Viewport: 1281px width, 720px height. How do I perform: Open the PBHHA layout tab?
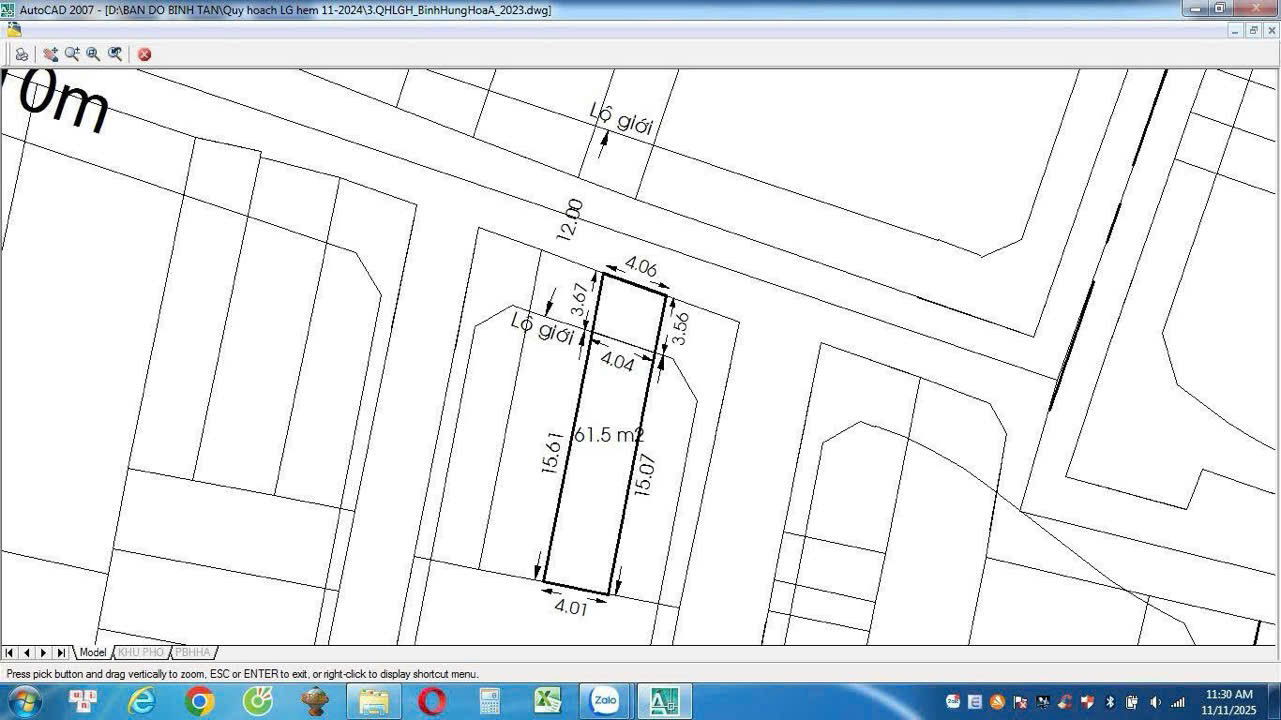click(x=193, y=652)
